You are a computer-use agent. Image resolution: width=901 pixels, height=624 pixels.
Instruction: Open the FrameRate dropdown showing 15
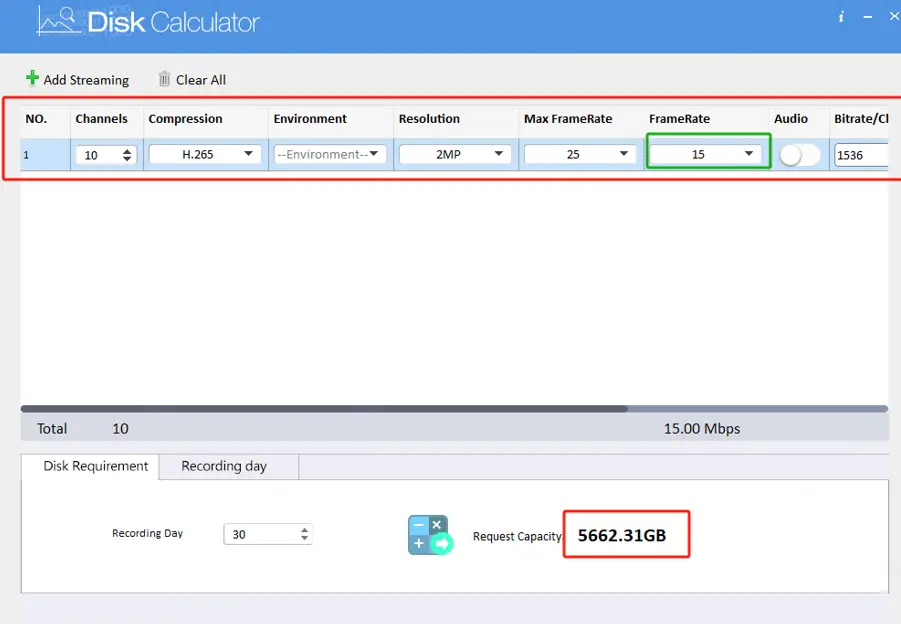[707, 154]
